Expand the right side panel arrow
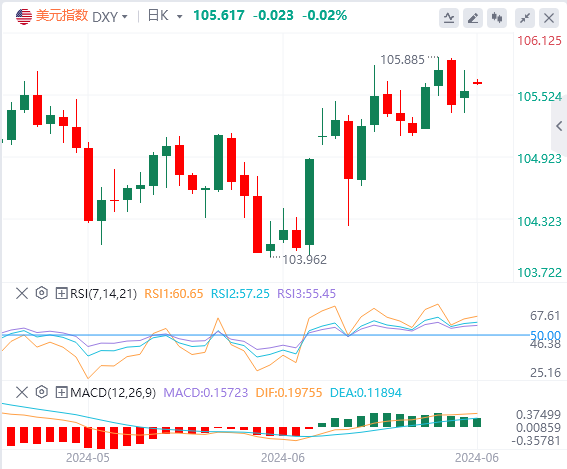The height and width of the screenshot is (469, 567). [x=559, y=126]
